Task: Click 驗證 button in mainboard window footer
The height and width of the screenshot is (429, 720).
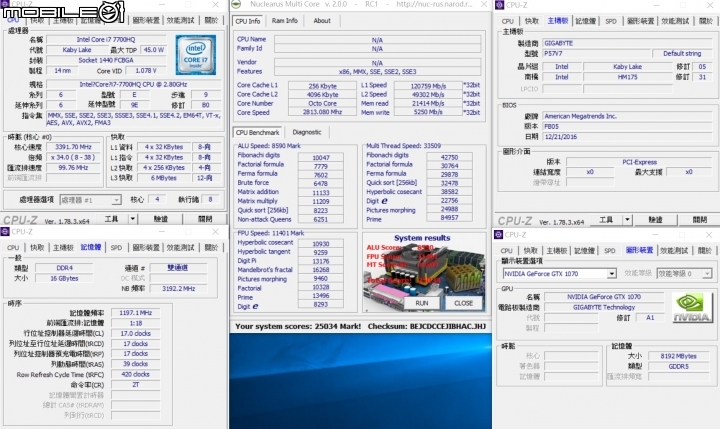Action: pos(655,220)
